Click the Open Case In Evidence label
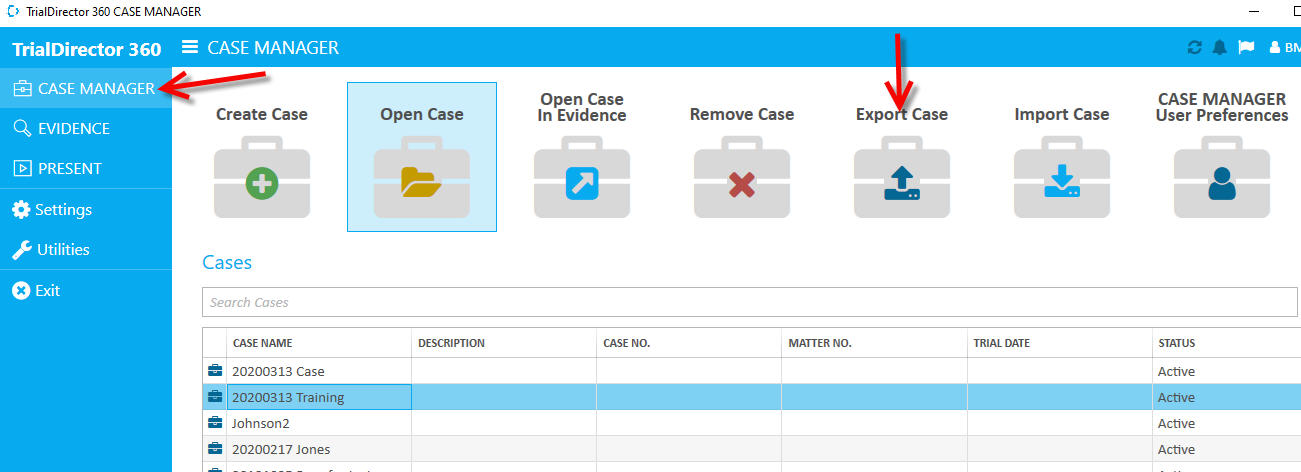The width and height of the screenshot is (1301, 472). (x=582, y=107)
